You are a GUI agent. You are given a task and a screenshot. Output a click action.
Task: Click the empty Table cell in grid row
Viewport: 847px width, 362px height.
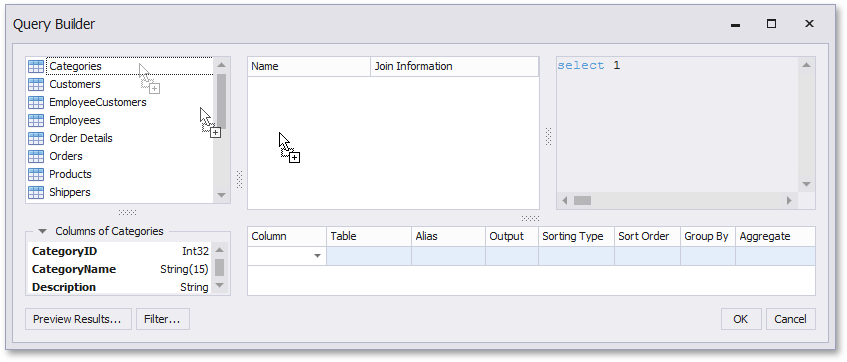click(x=369, y=256)
